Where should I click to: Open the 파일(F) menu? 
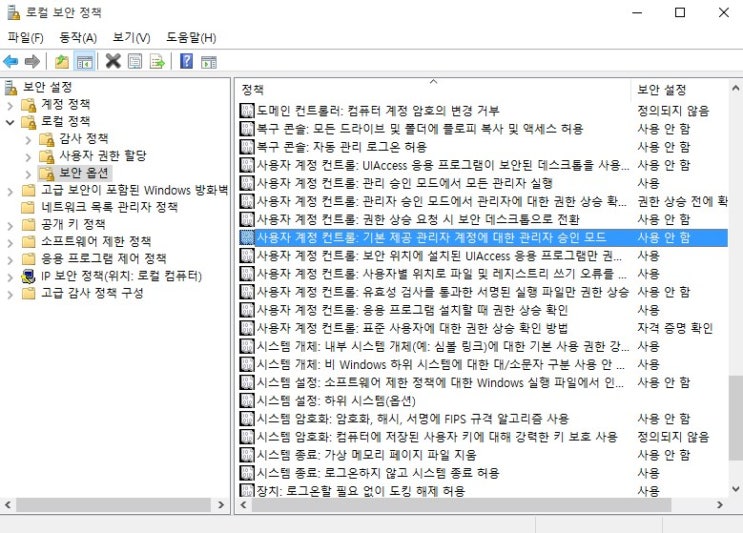pos(26,38)
